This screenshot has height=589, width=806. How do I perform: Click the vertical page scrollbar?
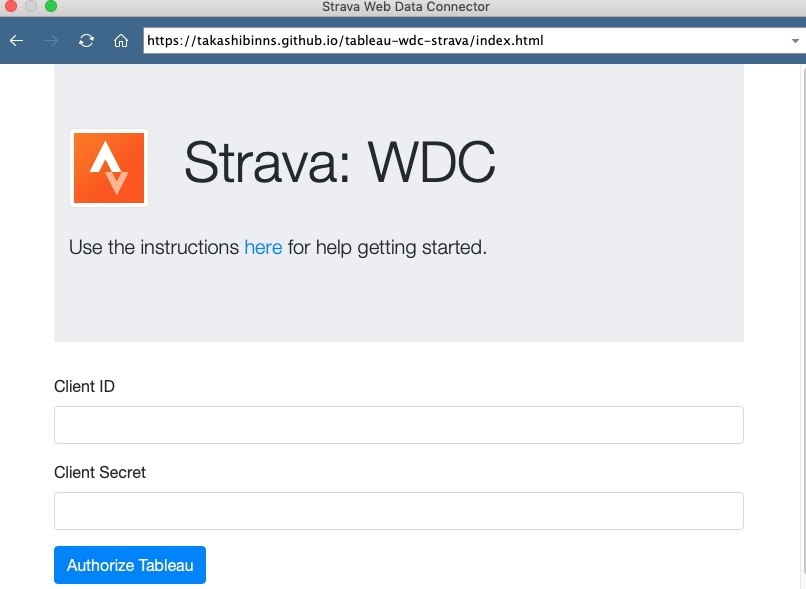click(802, 320)
